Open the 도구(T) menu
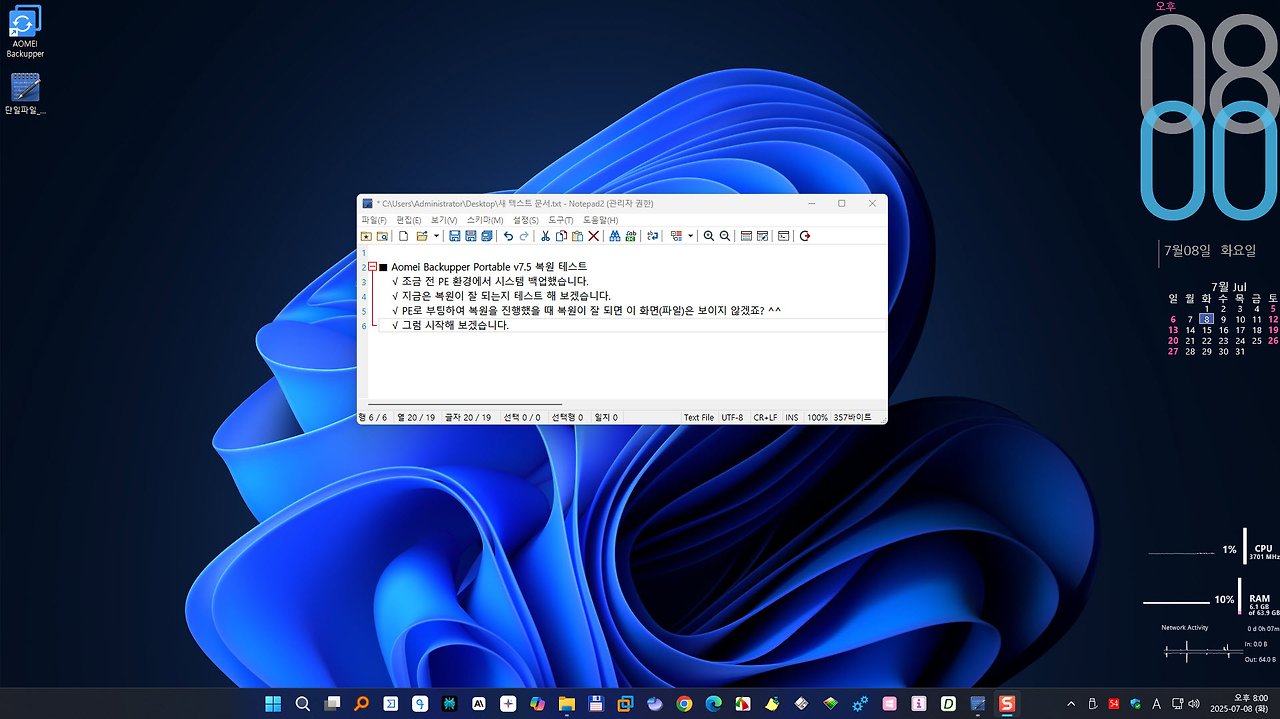The height and width of the screenshot is (719, 1280). click(x=561, y=220)
